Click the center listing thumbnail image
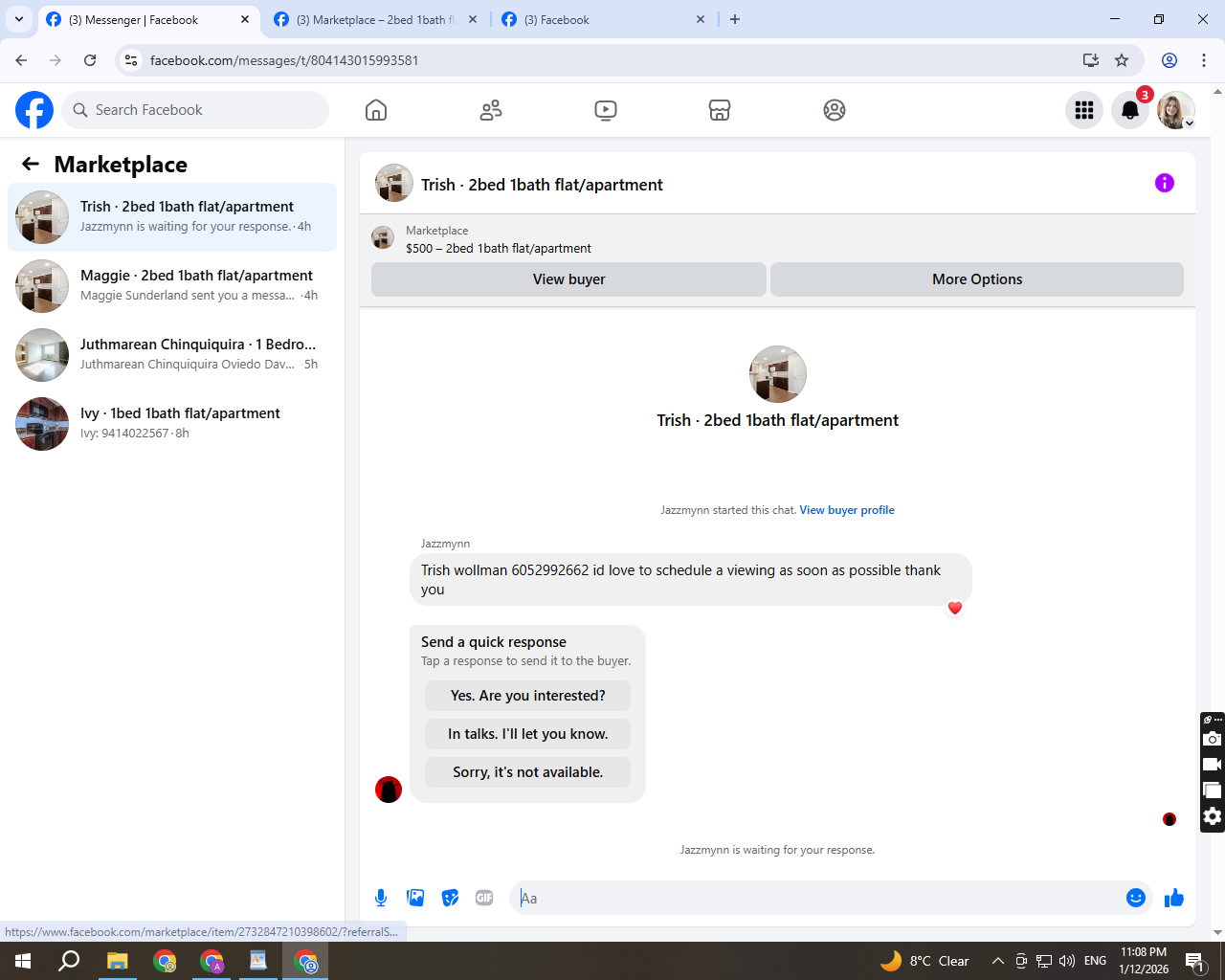 [778, 374]
